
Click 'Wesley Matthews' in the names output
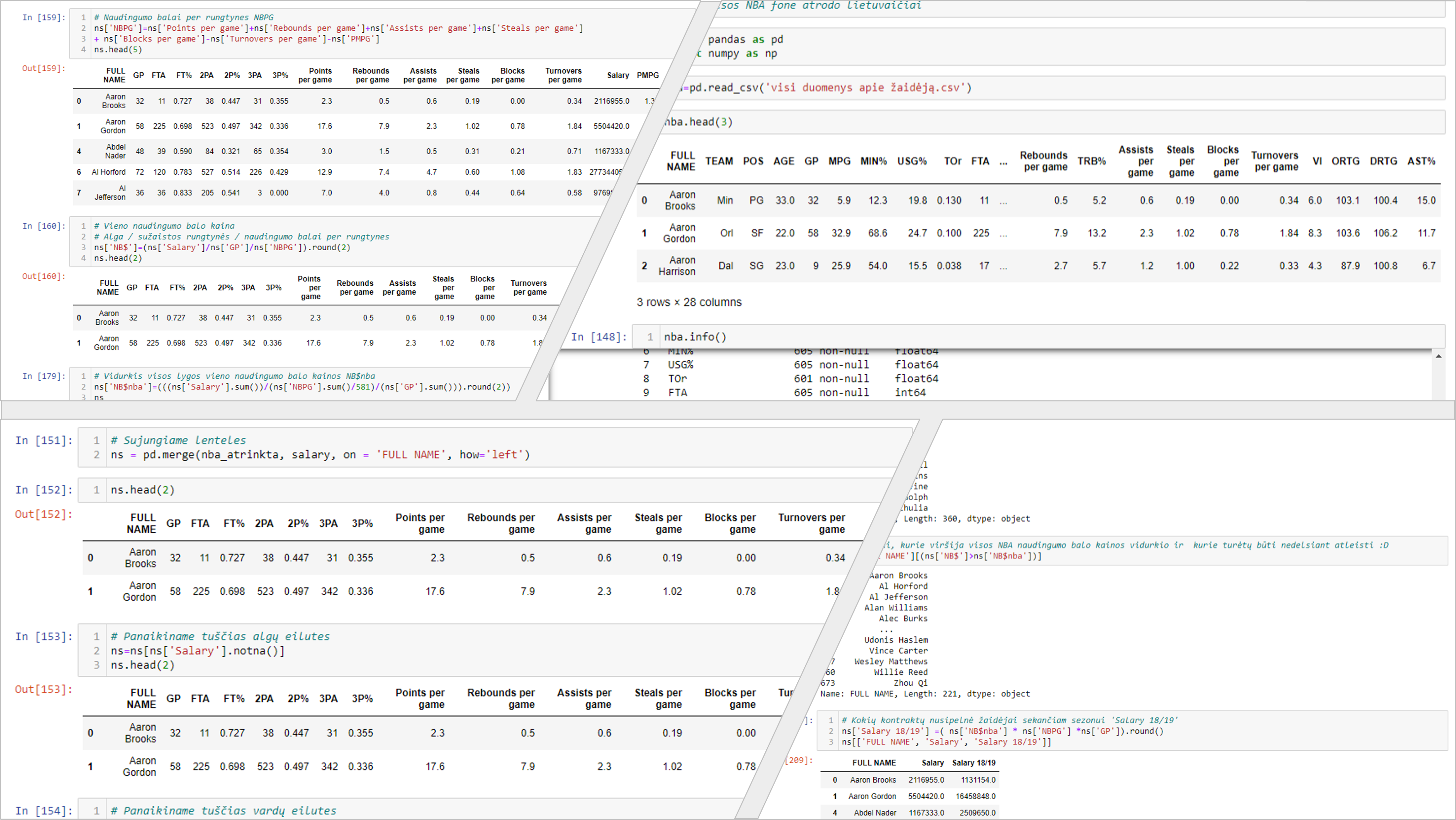[x=891, y=662]
